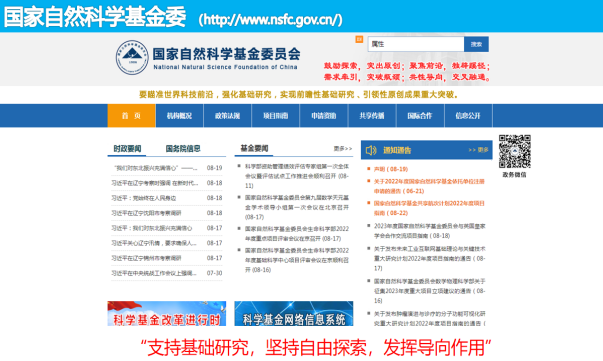This screenshot has height=361, width=603.
Task: Select the 时政要闻 tab
Action: [127, 149]
